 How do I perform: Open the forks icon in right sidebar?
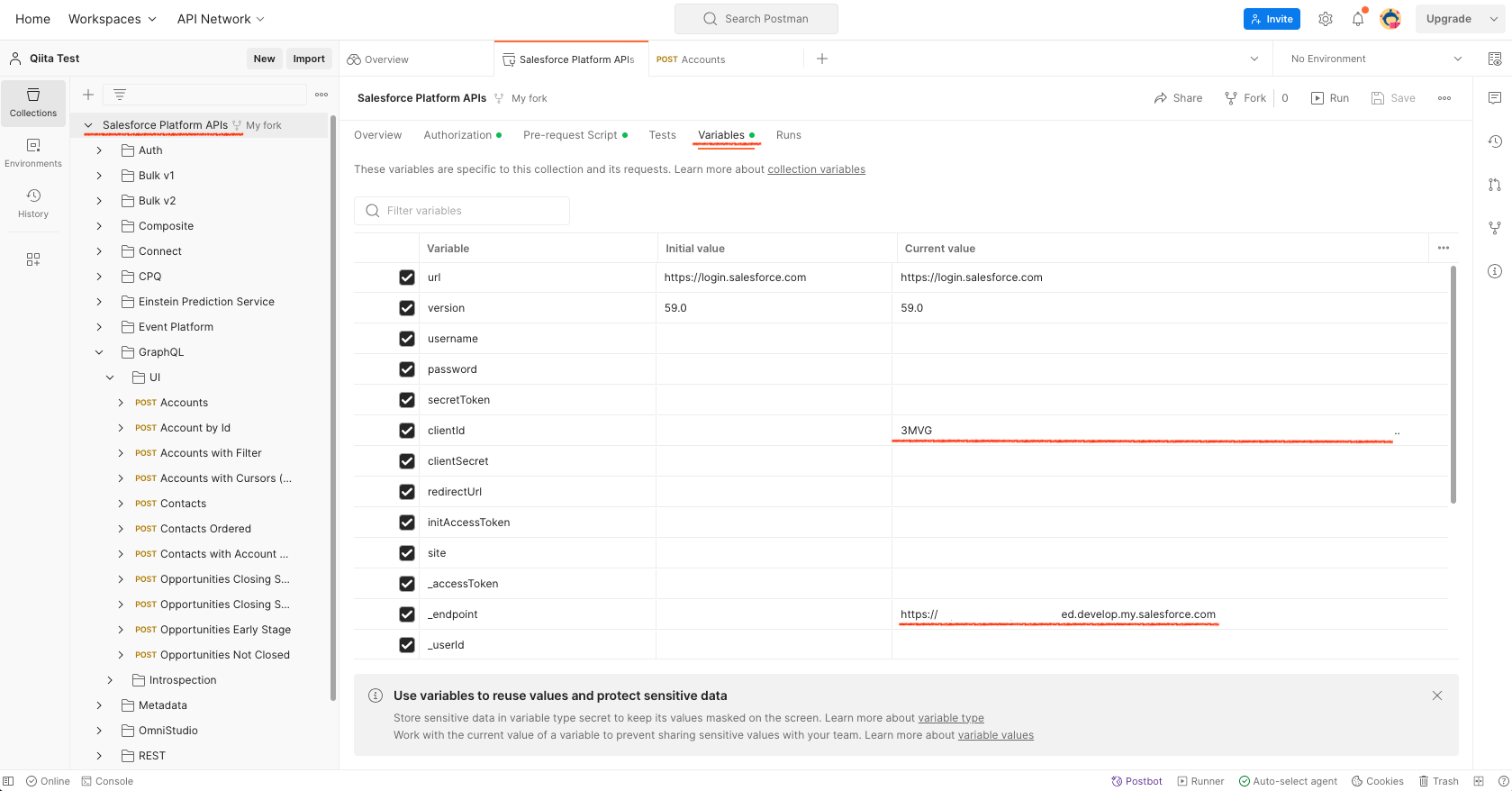point(1495,228)
